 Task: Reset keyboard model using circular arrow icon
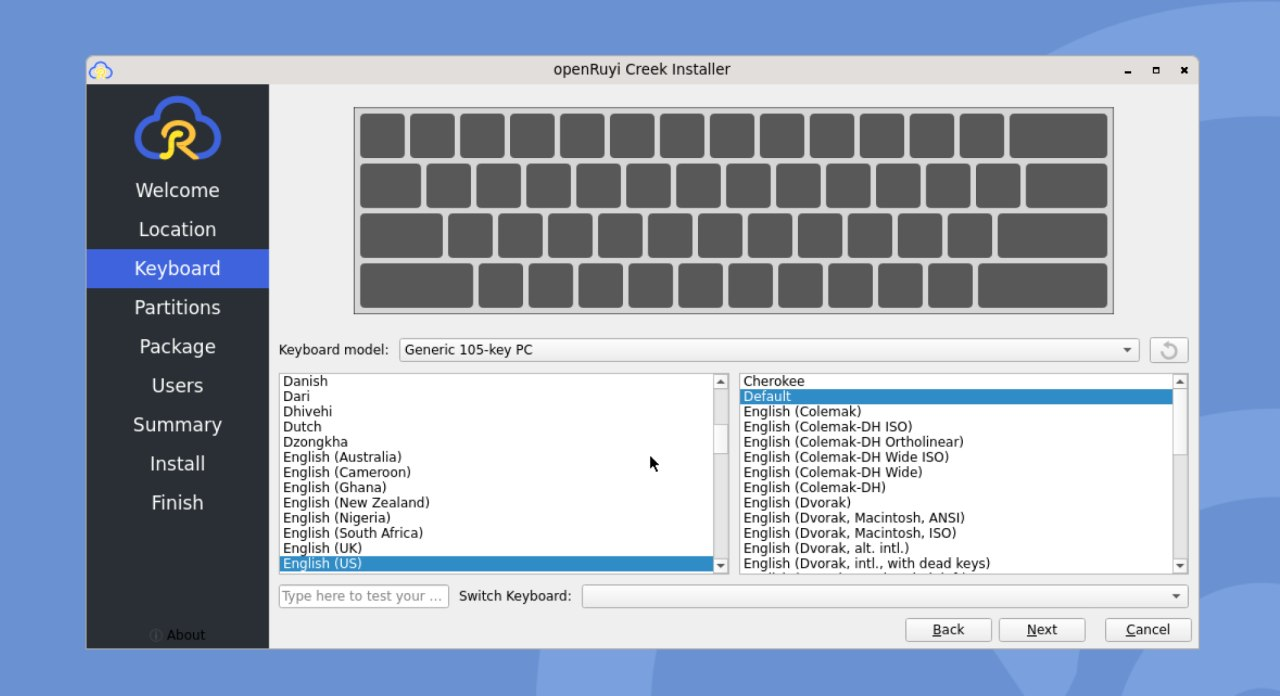pyautogui.click(x=1168, y=349)
